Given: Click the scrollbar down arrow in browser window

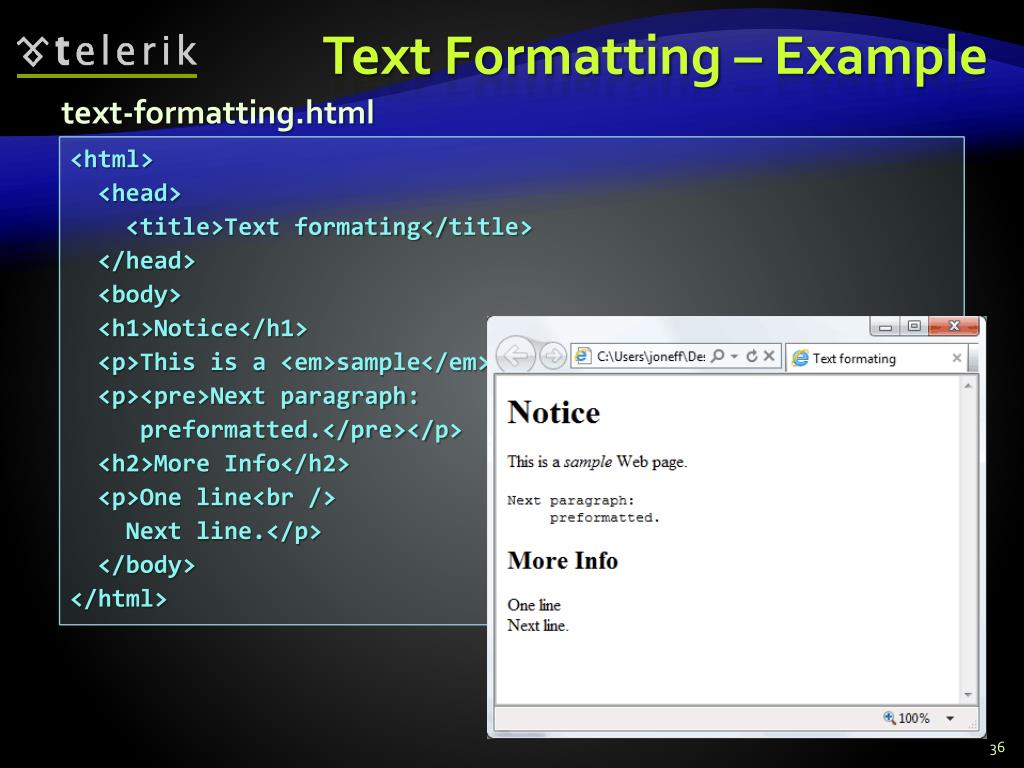Looking at the screenshot, I should tap(967, 693).
